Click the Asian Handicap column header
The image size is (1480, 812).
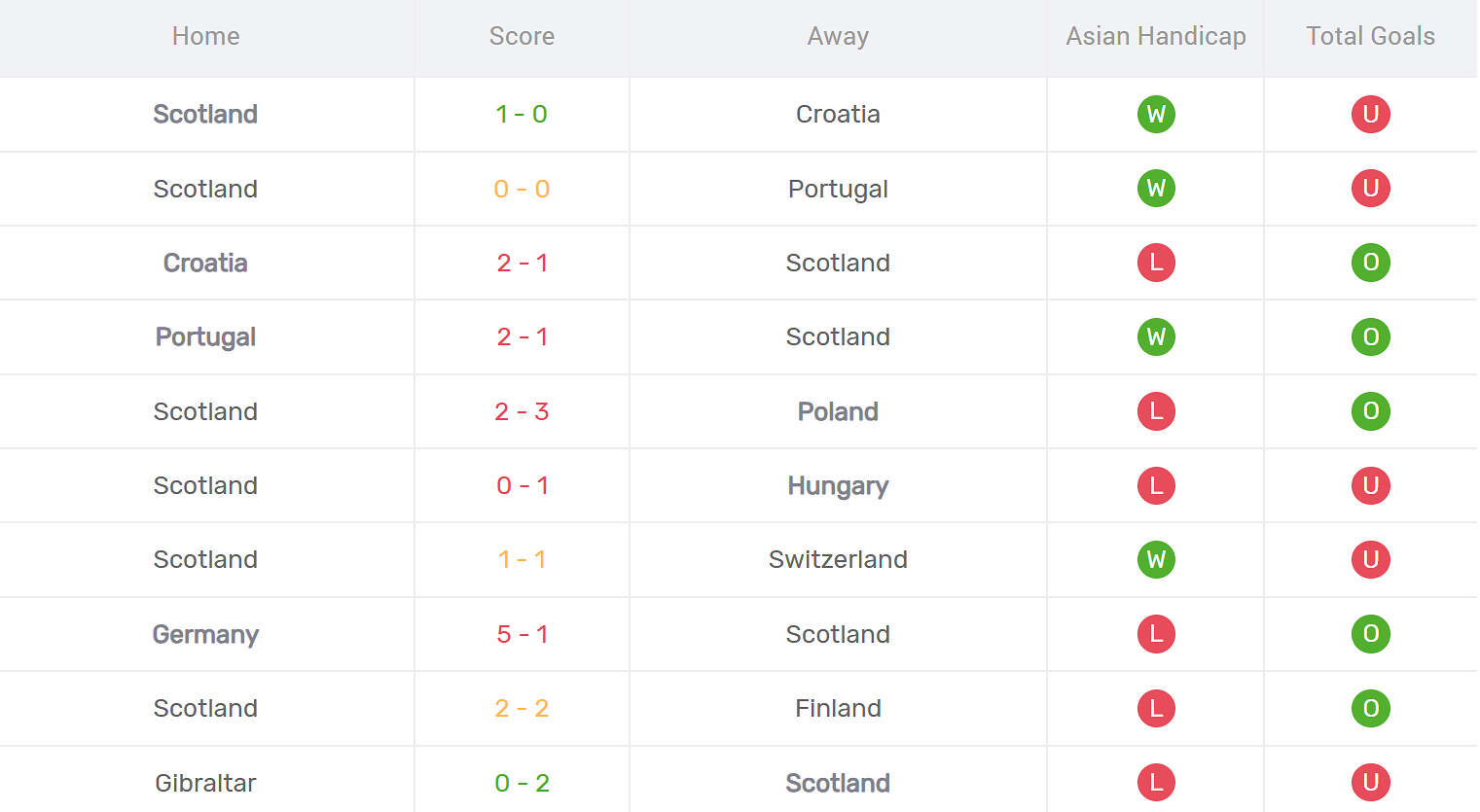(1156, 36)
